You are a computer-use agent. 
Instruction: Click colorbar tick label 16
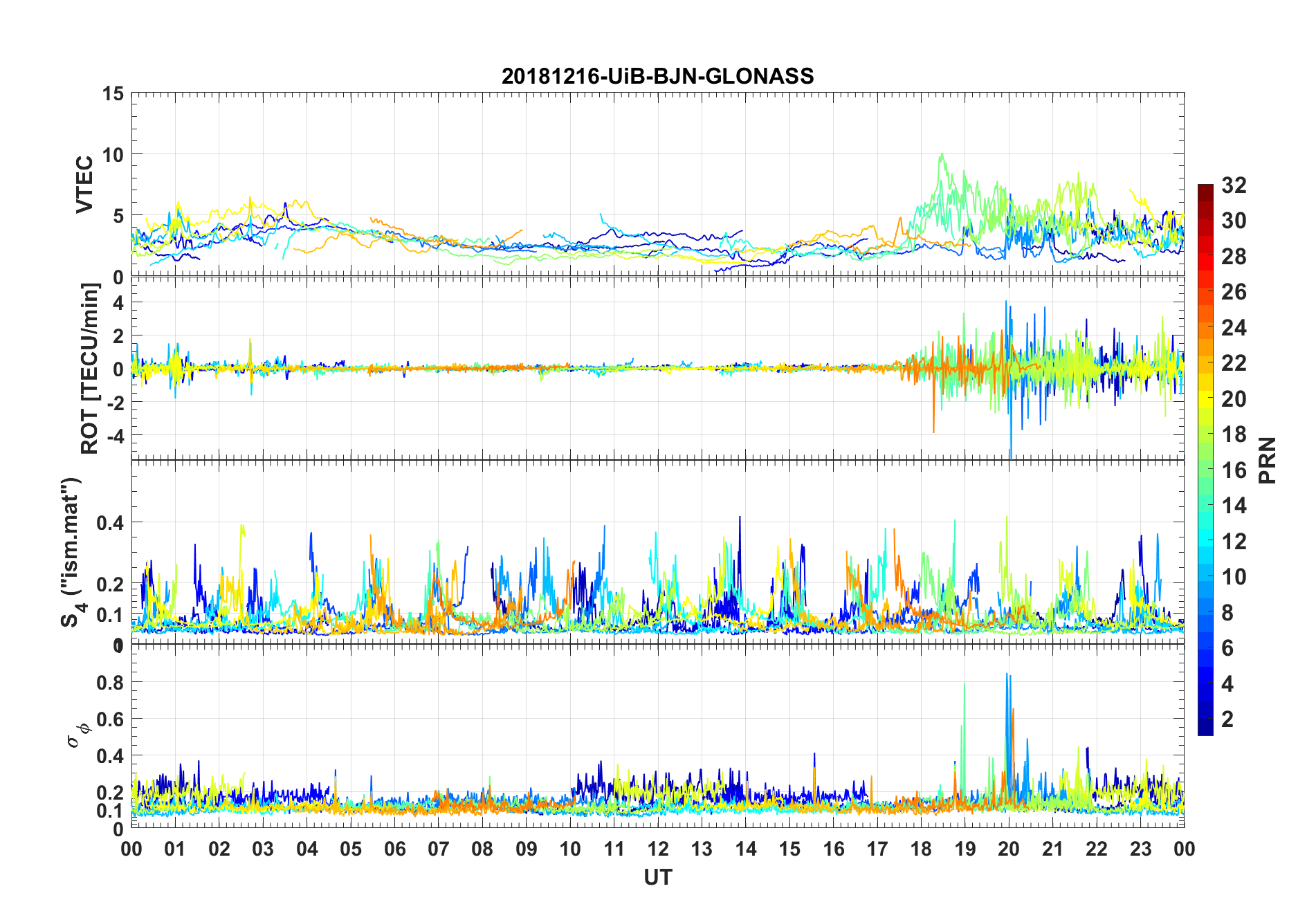coord(1234,470)
